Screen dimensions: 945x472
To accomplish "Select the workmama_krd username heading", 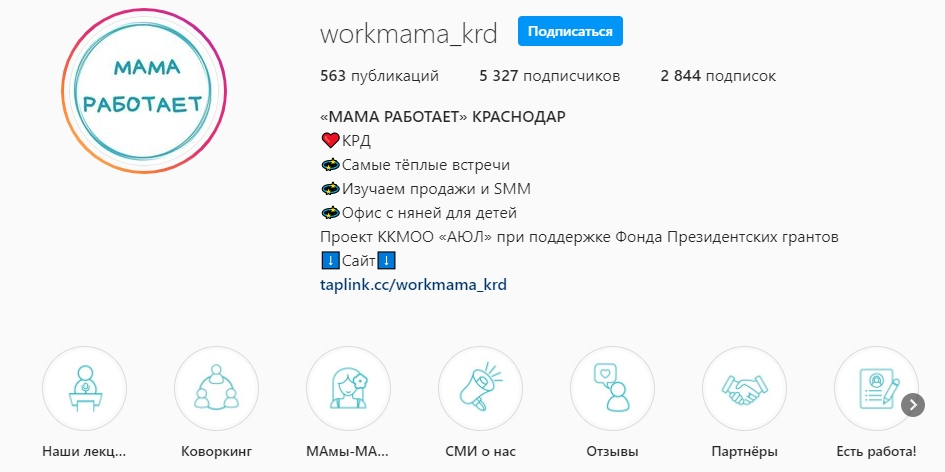I will tap(409, 34).
